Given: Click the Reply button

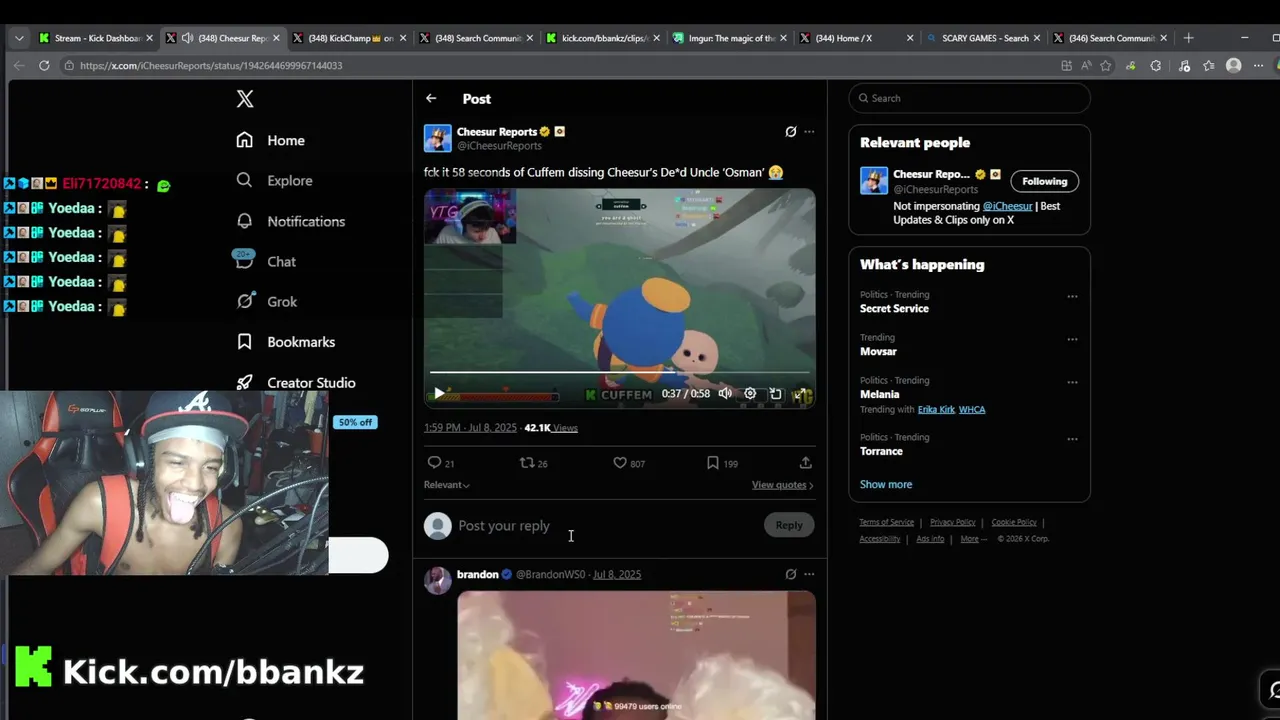Looking at the screenshot, I should [789, 525].
